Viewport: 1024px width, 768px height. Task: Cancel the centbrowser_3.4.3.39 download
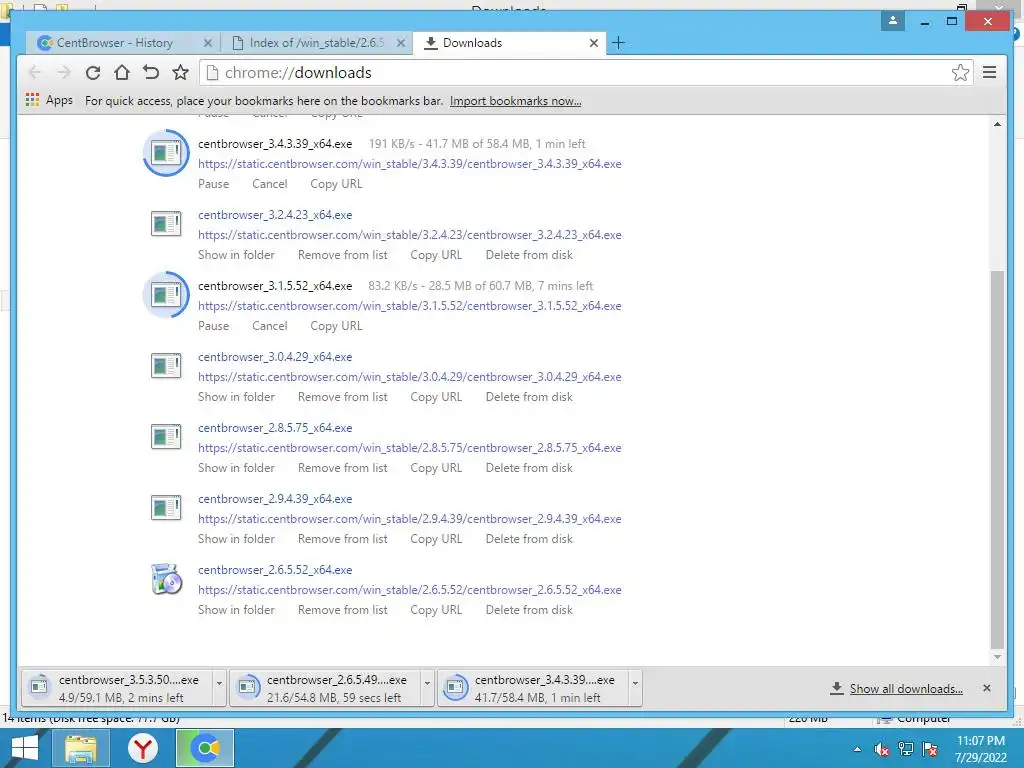click(x=270, y=184)
